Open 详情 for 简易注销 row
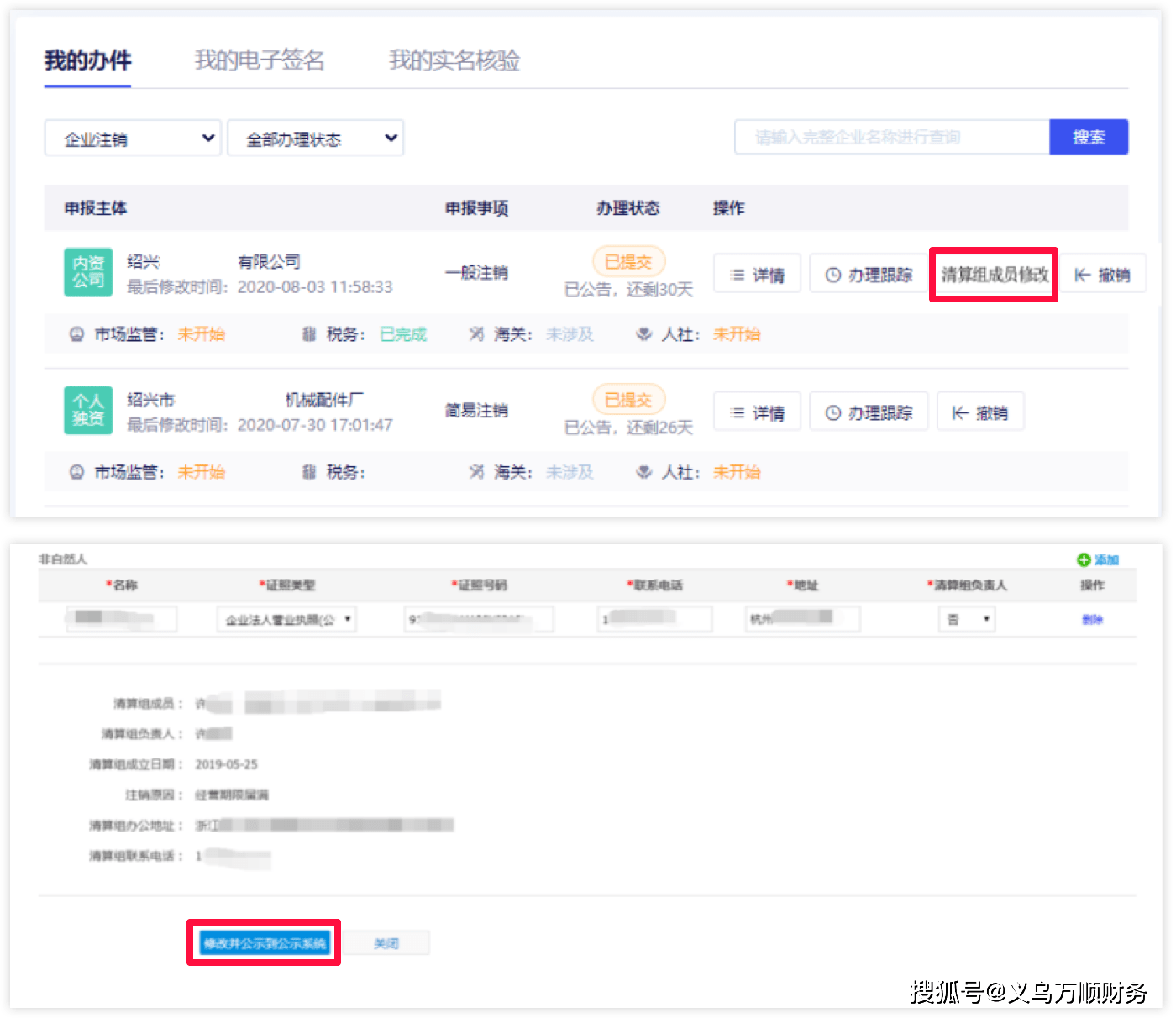 (757, 412)
